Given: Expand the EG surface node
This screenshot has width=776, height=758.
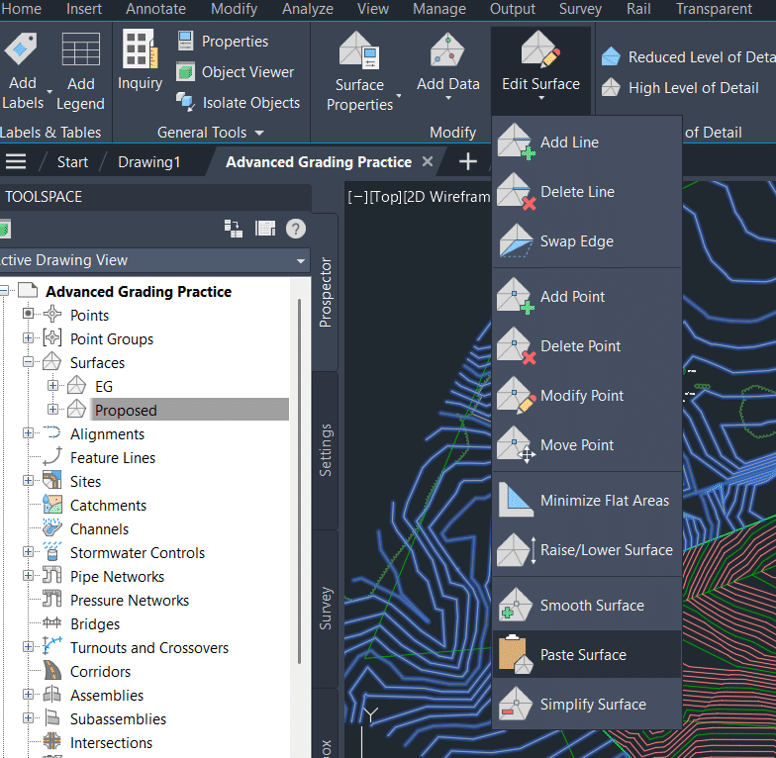Looking at the screenshot, I should [x=52, y=385].
